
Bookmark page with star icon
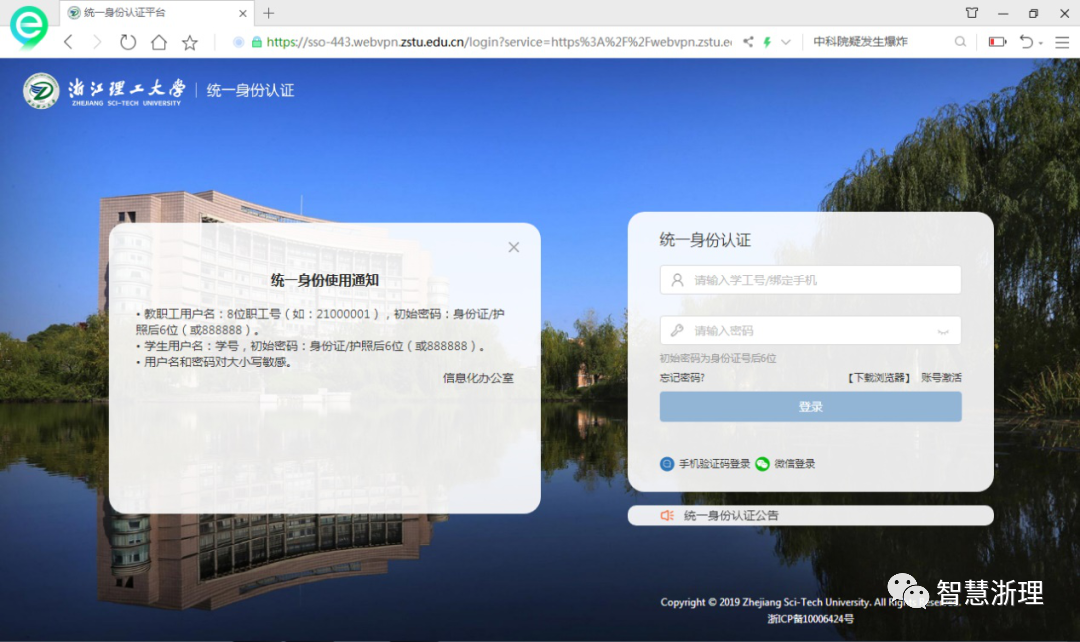click(x=189, y=42)
